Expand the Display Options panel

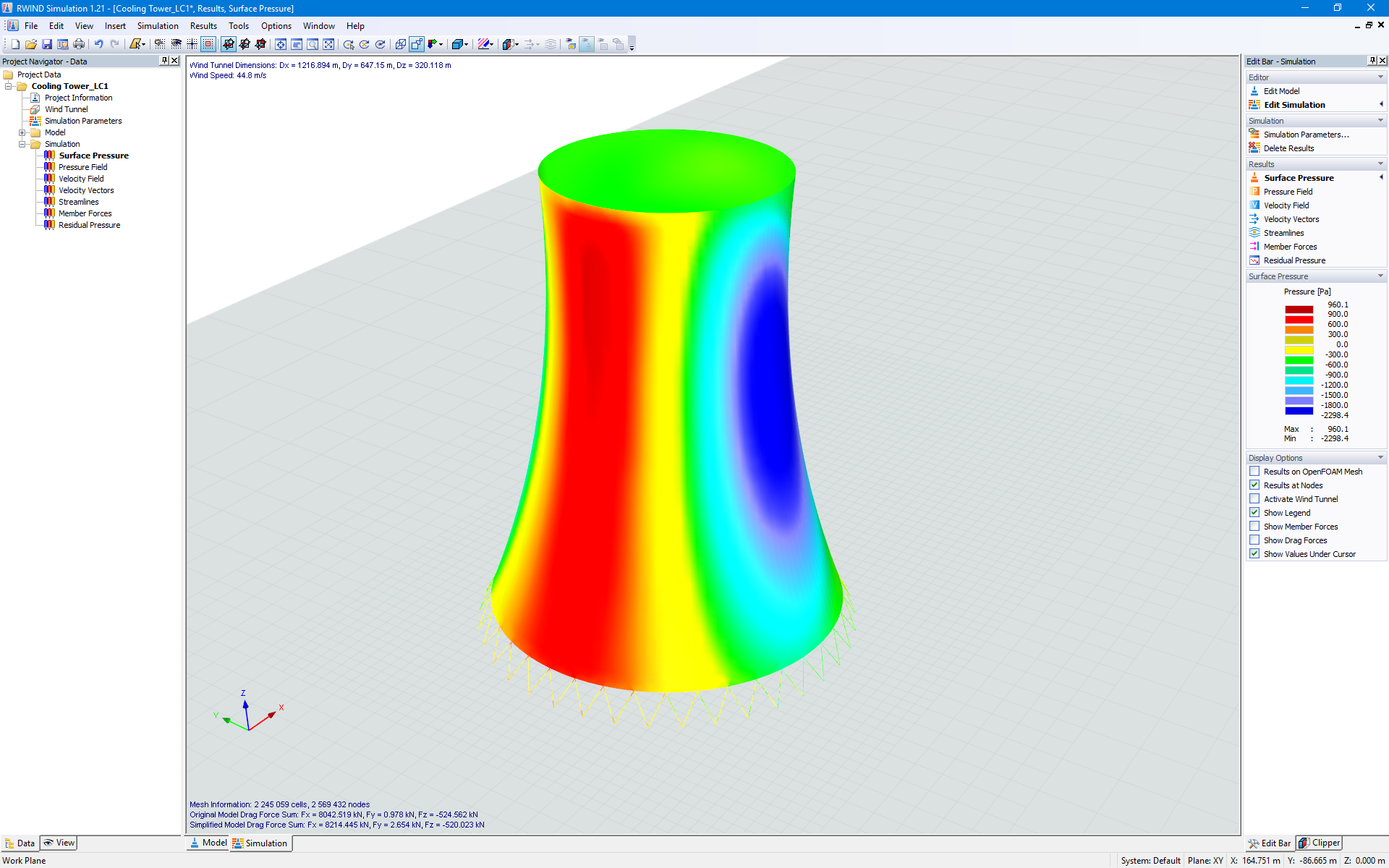tap(1382, 457)
